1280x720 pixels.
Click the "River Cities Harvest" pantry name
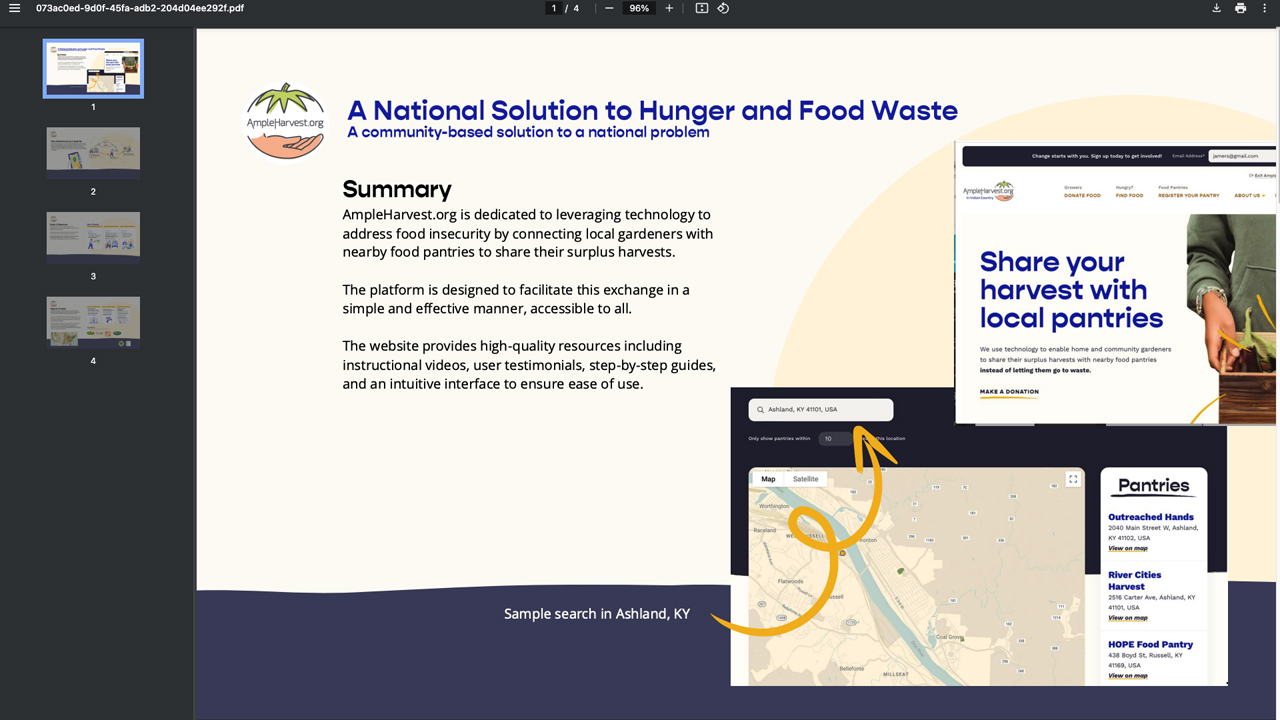click(x=1135, y=581)
